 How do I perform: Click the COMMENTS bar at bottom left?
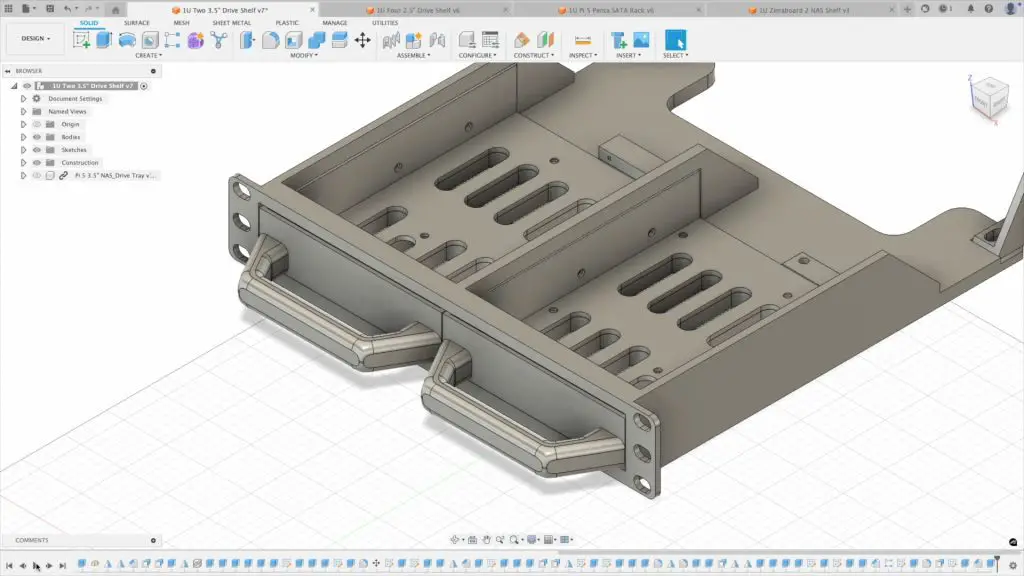(30, 540)
